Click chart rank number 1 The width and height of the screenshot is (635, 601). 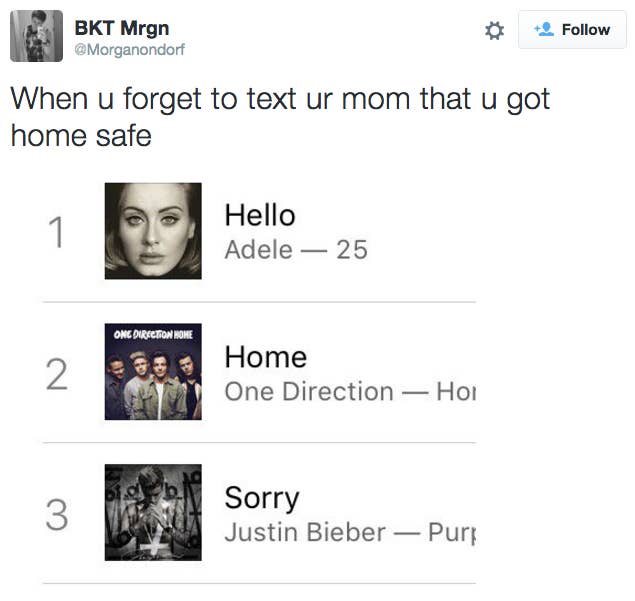[x=57, y=233]
